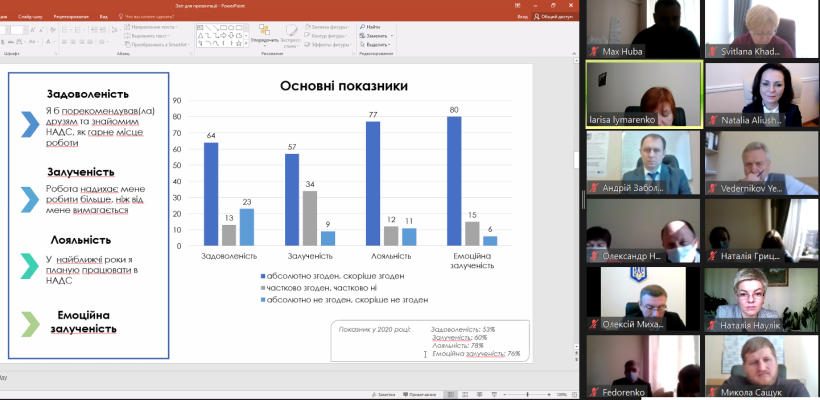Click the numbered list icon

coord(77,30)
